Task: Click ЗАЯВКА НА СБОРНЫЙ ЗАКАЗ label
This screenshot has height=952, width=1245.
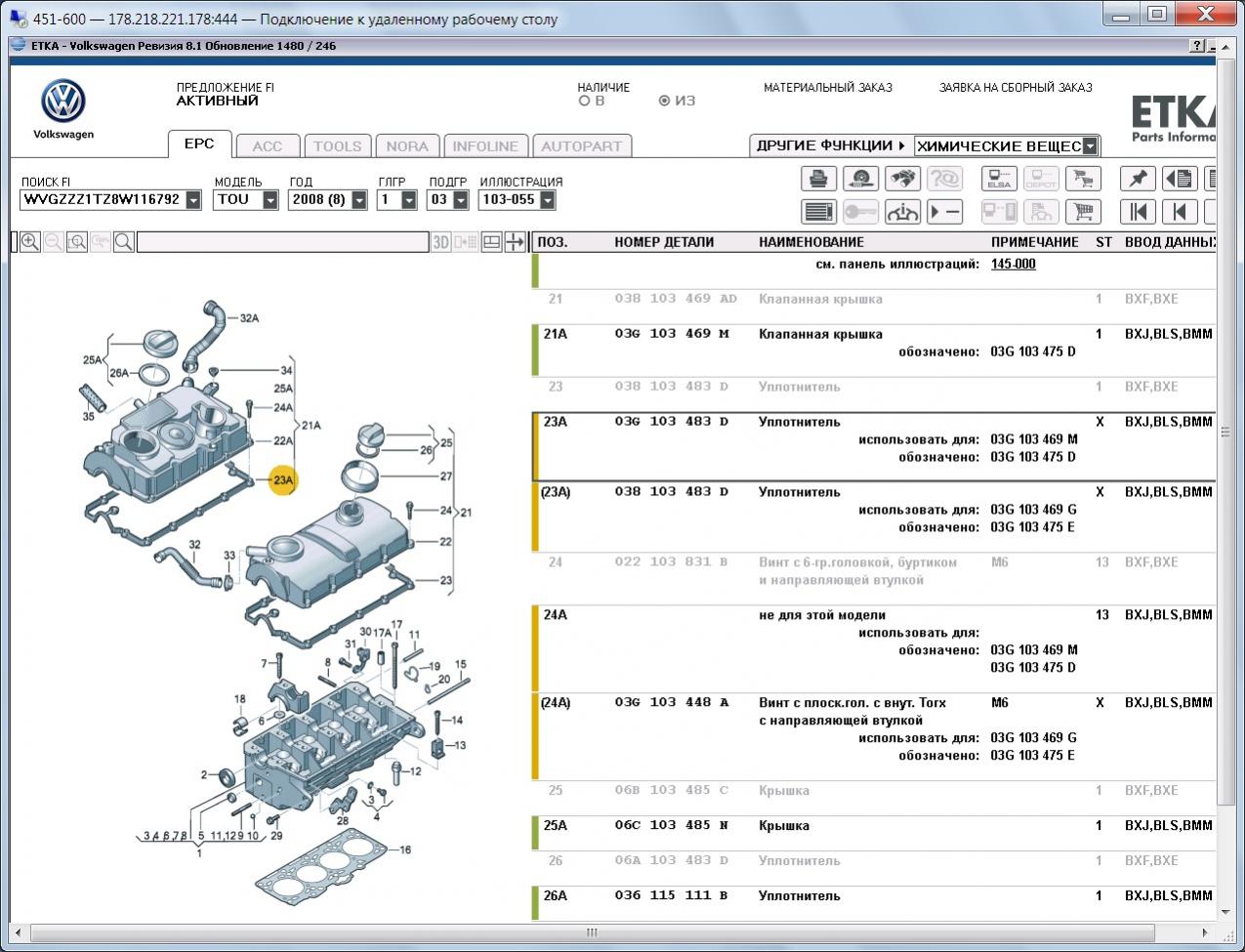Action: [x=1016, y=88]
